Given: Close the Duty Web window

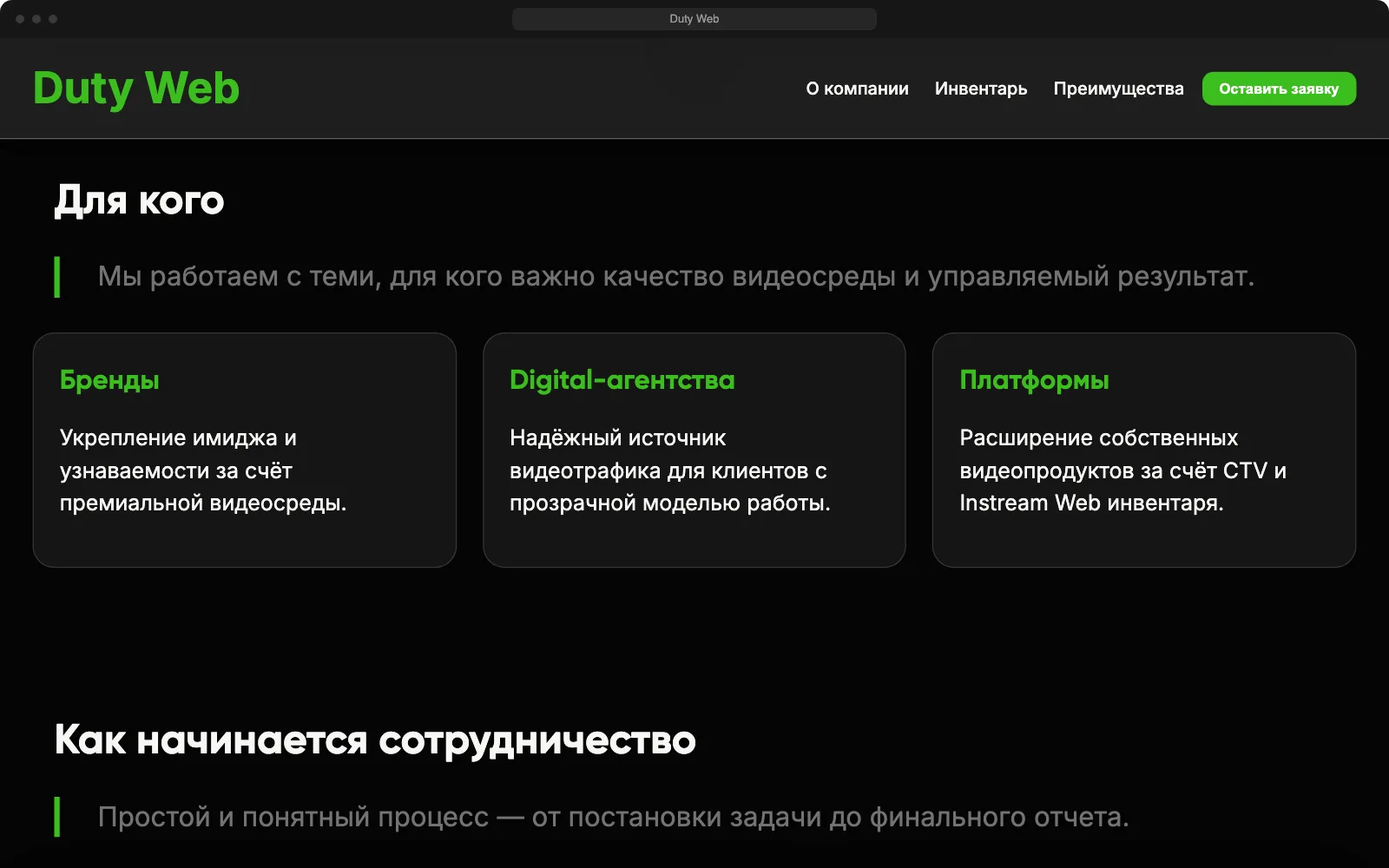Looking at the screenshot, I should [20, 19].
